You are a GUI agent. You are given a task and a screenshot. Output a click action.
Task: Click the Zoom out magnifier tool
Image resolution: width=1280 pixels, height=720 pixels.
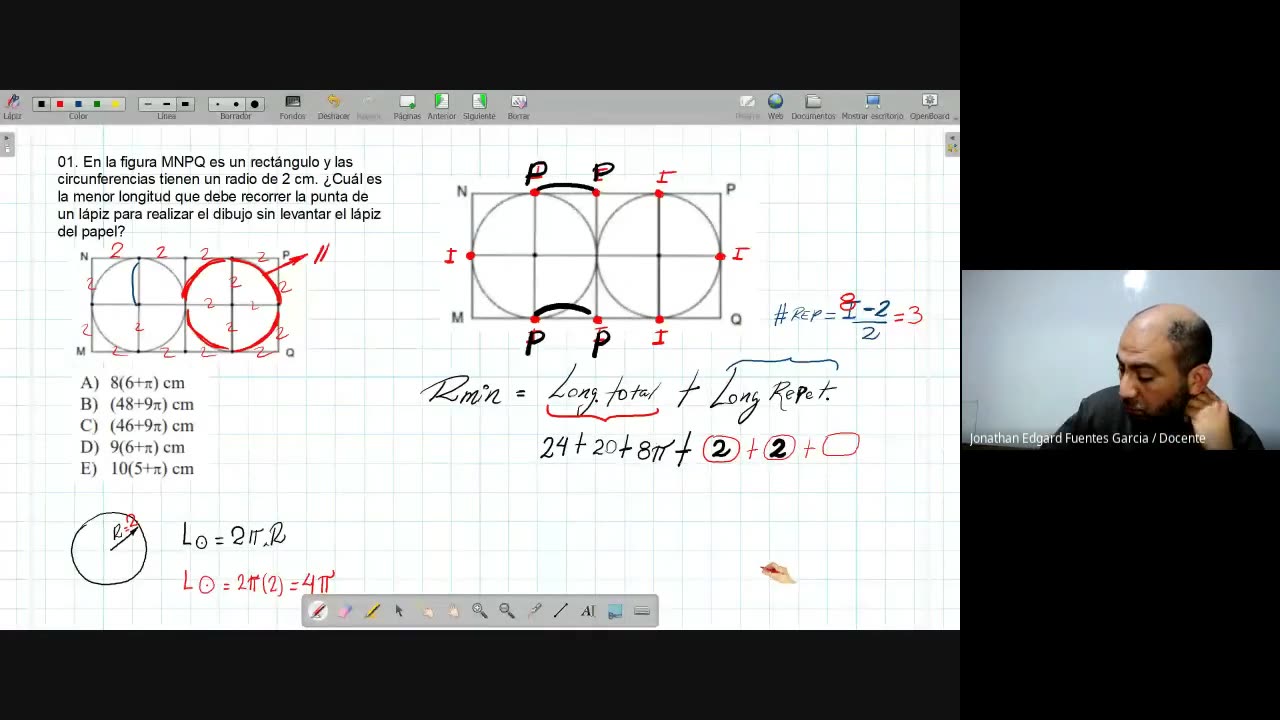pyautogui.click(x=507, y=611)
